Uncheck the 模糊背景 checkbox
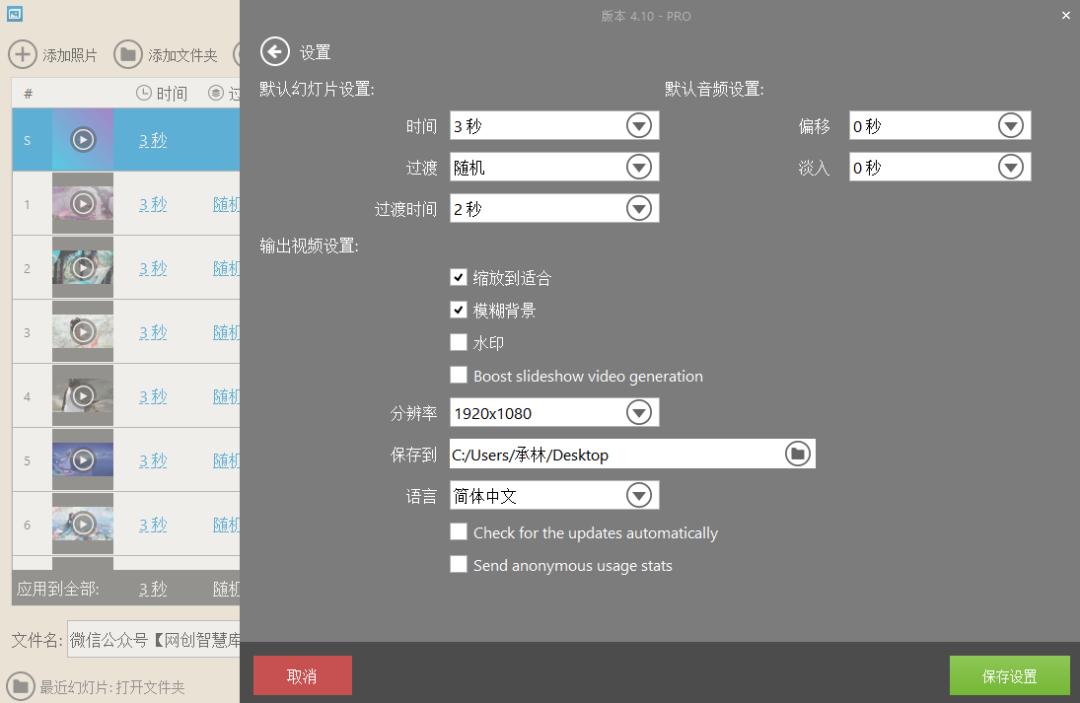This screenshot has width=1080, height=703. [x=458, y=309]
